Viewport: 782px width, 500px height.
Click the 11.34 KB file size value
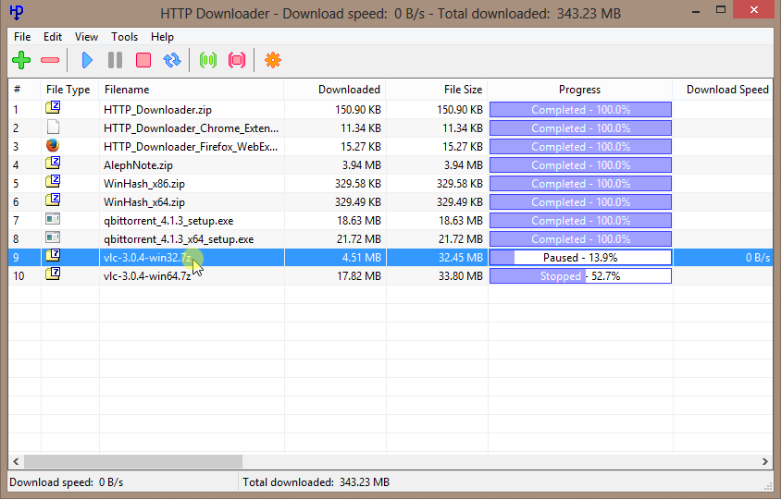pos(462,128)
